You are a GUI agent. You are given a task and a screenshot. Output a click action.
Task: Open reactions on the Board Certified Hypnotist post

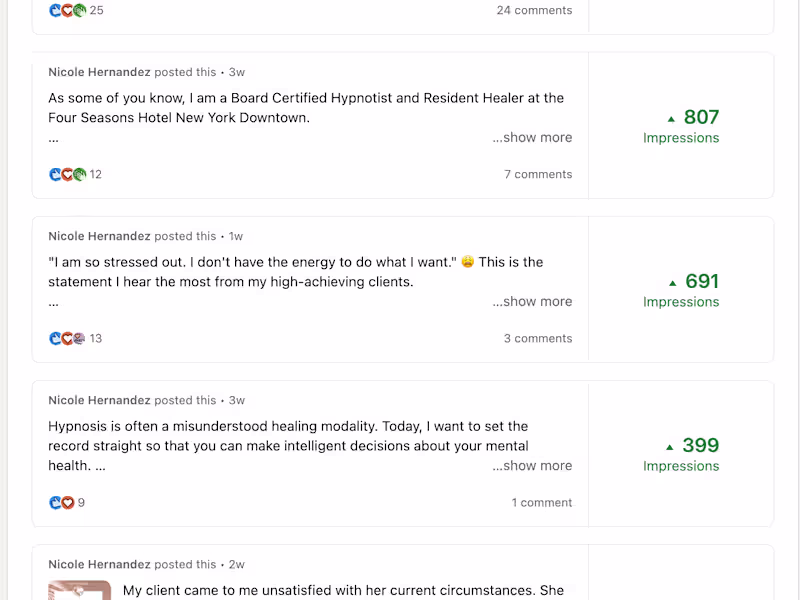pyautogui.click(x=67, y=174)
